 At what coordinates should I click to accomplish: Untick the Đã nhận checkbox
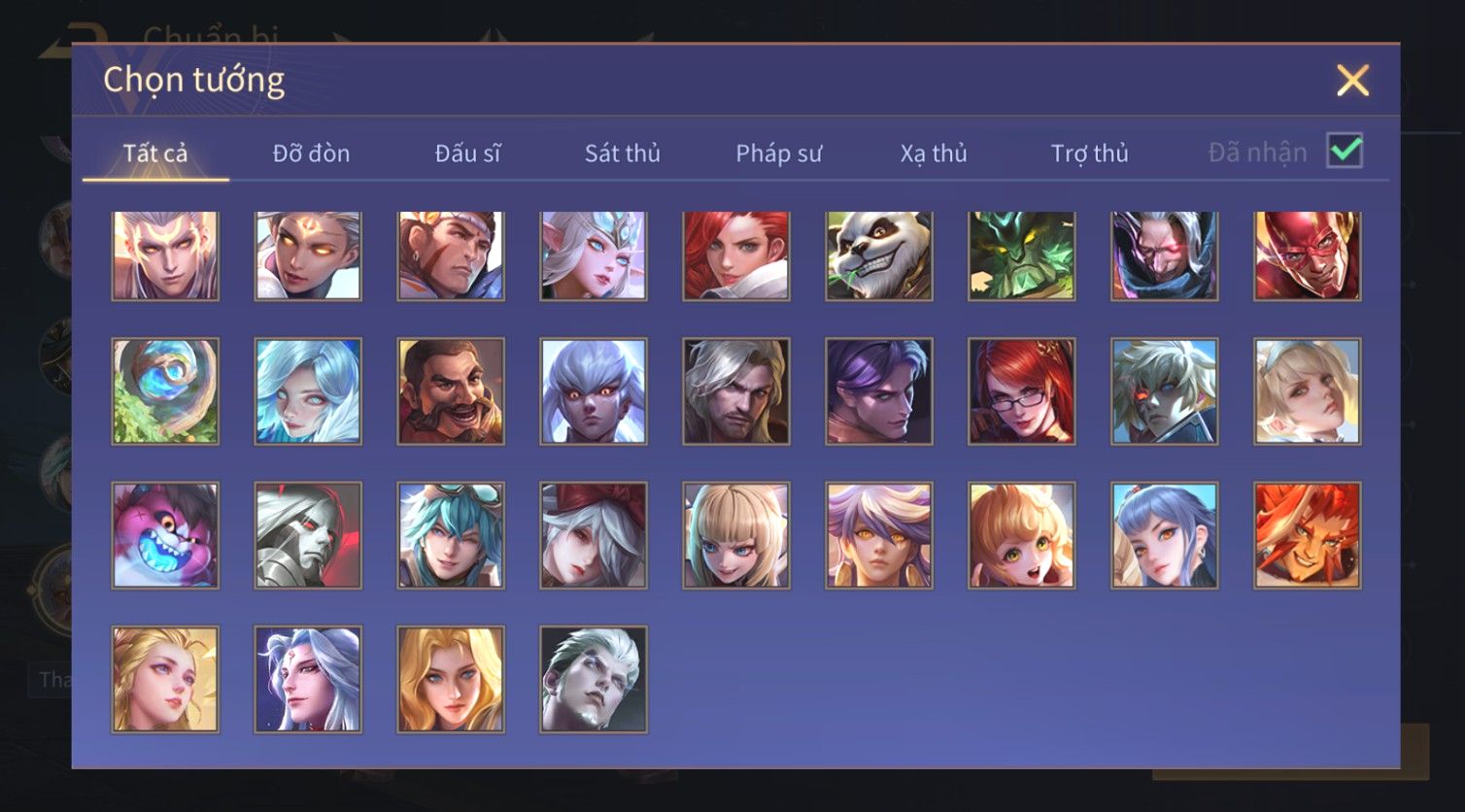pos(1345,151)
